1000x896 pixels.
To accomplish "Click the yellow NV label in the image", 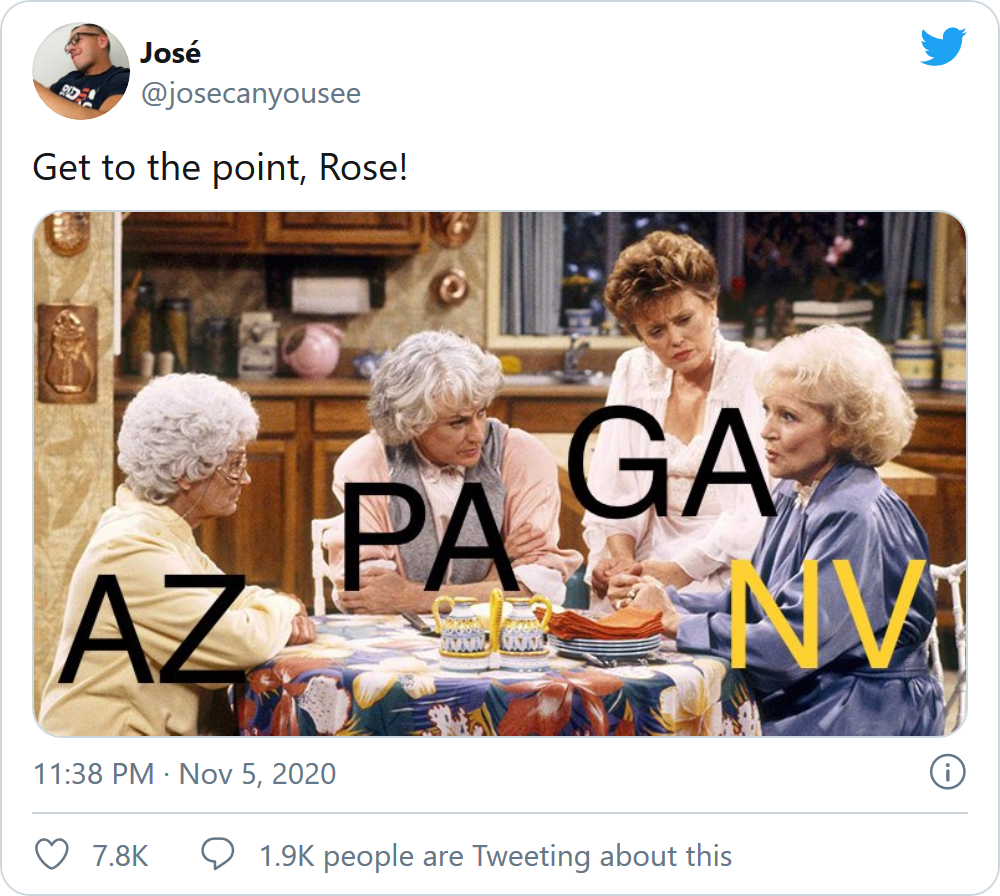I will click(x=827, y=613).
